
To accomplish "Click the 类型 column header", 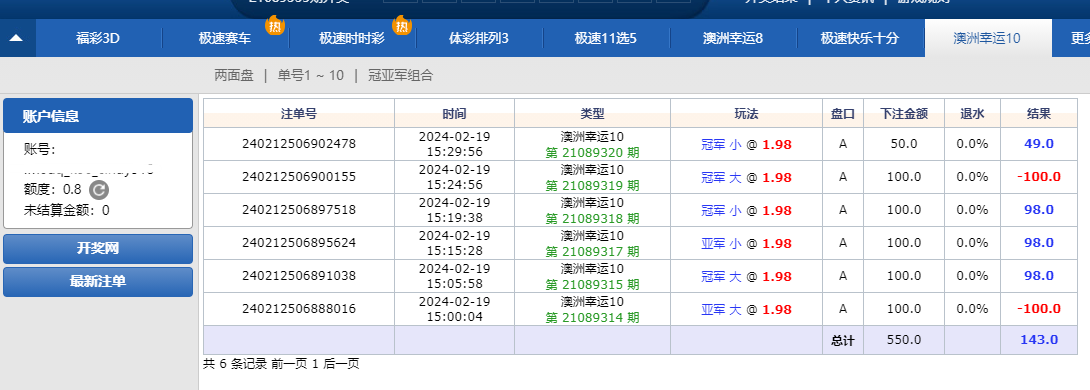I will click(593, 113).
